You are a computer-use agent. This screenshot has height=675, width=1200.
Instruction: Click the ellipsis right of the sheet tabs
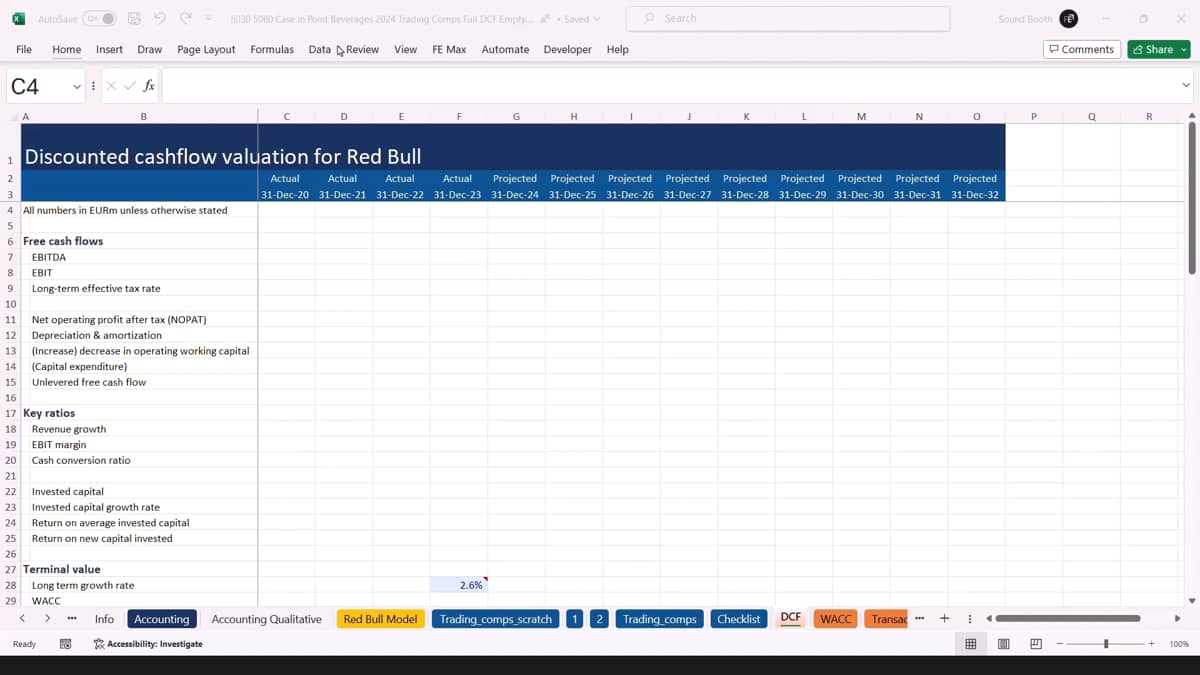coord(919,618)
